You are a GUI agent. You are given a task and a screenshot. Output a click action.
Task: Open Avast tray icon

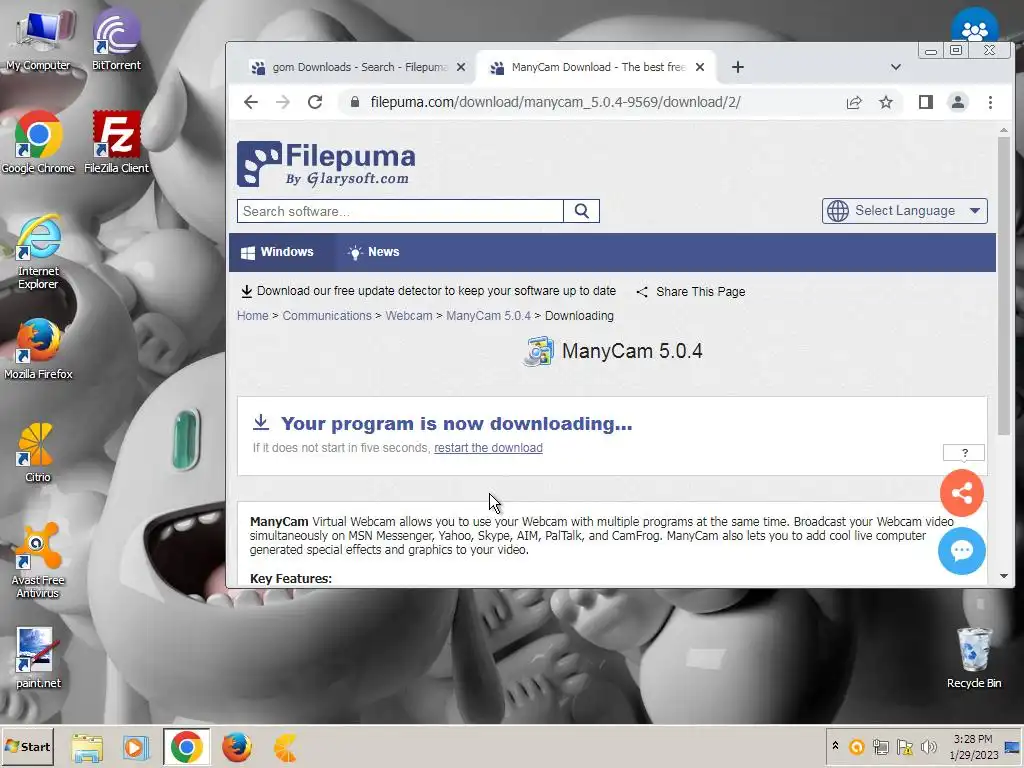point(856,746)
